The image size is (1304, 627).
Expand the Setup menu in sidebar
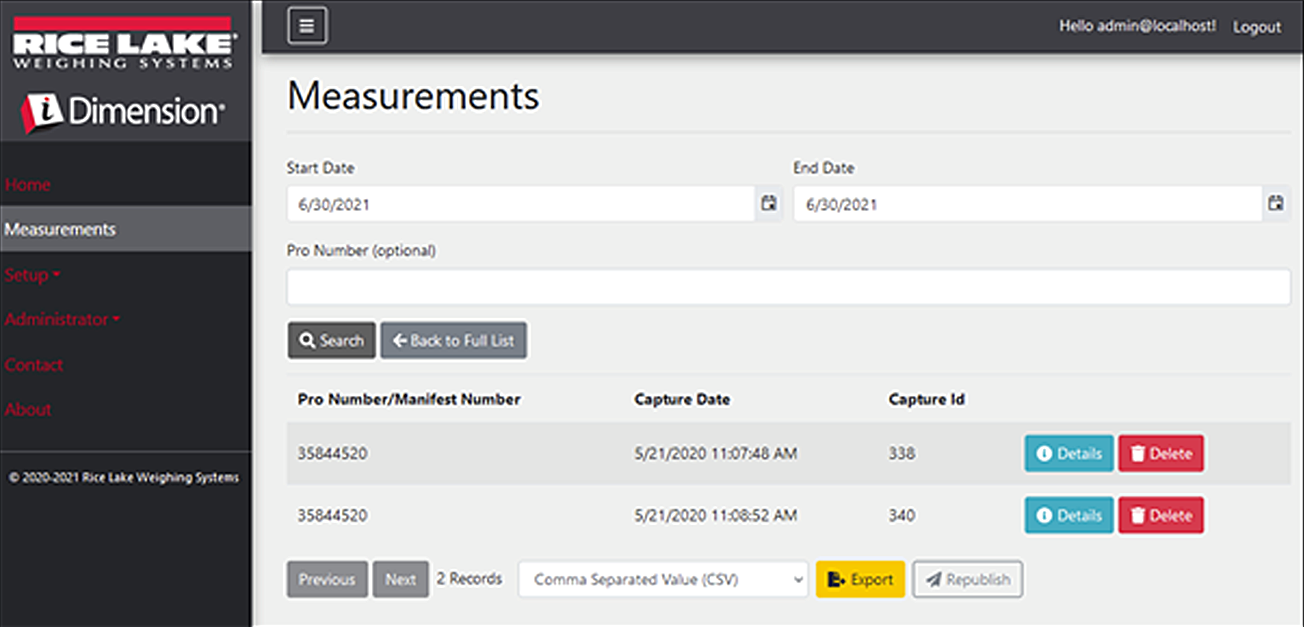32,275
